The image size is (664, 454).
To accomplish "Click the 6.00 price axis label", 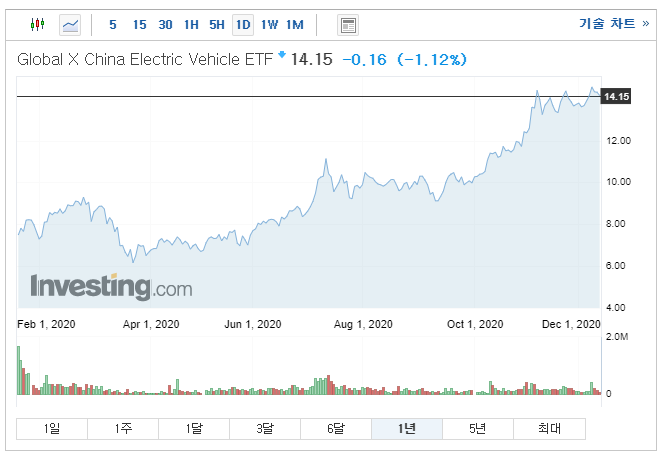I will point(616,266).
